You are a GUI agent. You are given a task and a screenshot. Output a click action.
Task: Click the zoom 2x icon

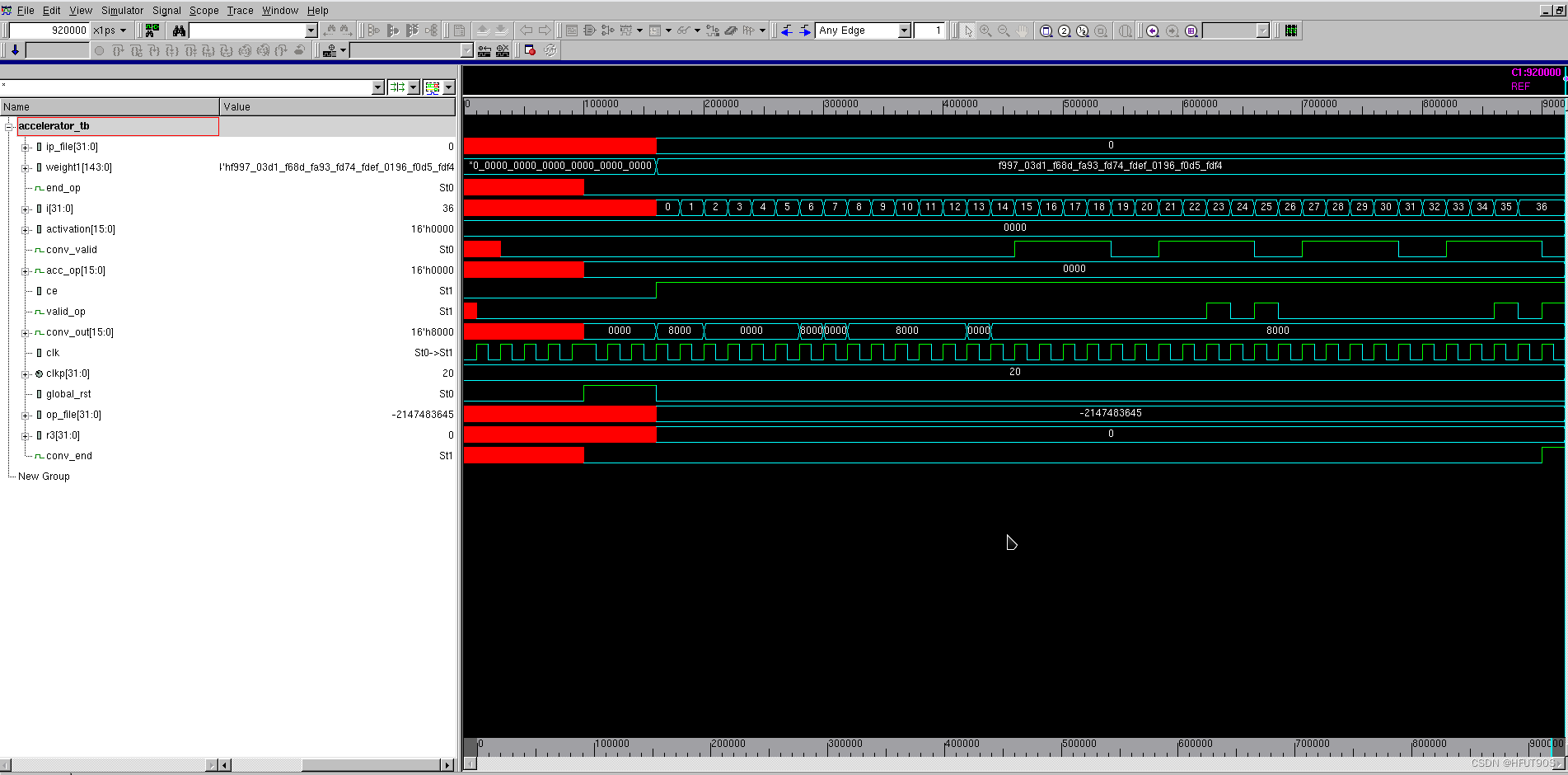[x=1064, y=31]
